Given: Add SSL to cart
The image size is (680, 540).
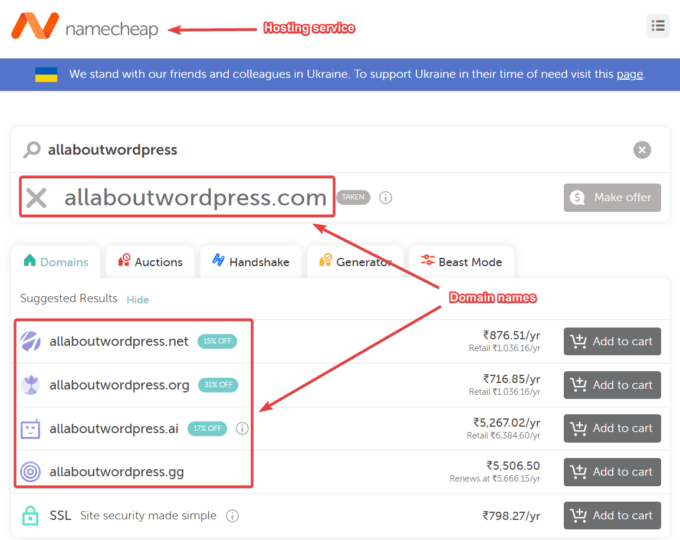Looking at the screenshot, I should coord(612,515).
